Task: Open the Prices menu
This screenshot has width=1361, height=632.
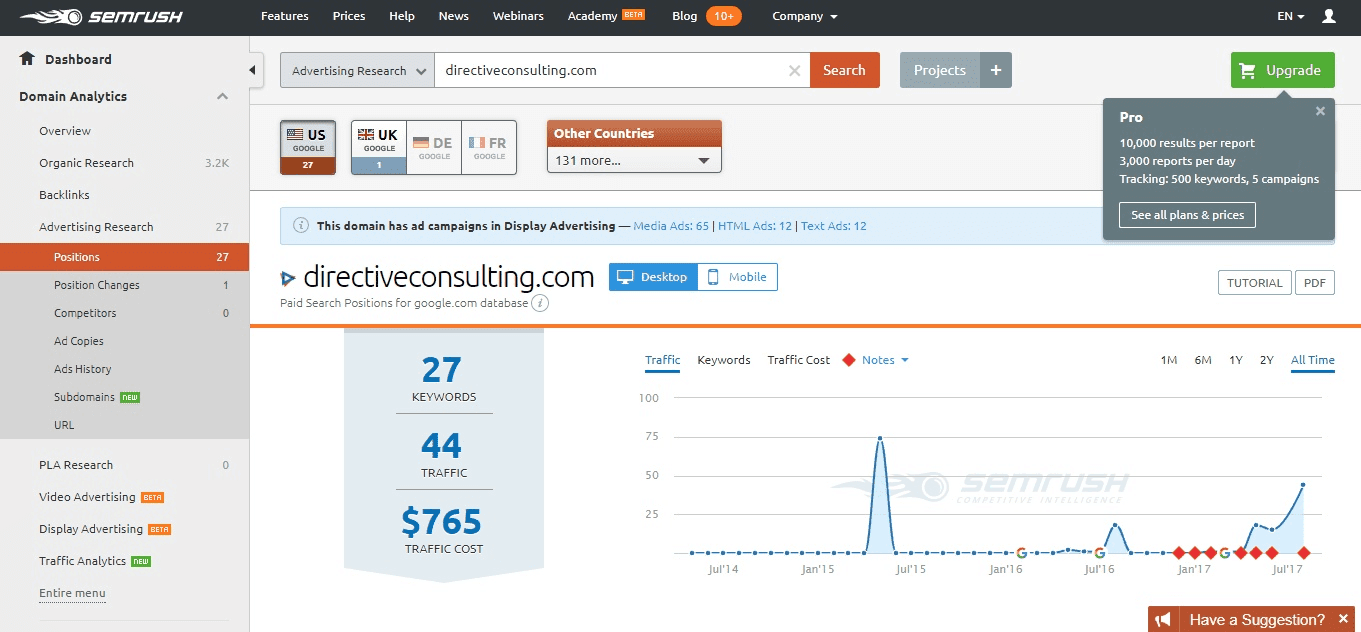Action: [x=349, y=16]
